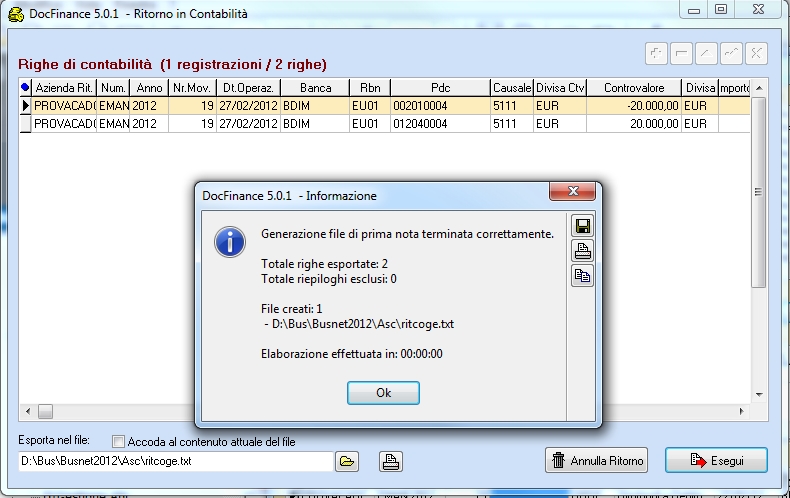
Task: Click the copy icon in the Informazione dialog
Action: (x=582, y=276)
